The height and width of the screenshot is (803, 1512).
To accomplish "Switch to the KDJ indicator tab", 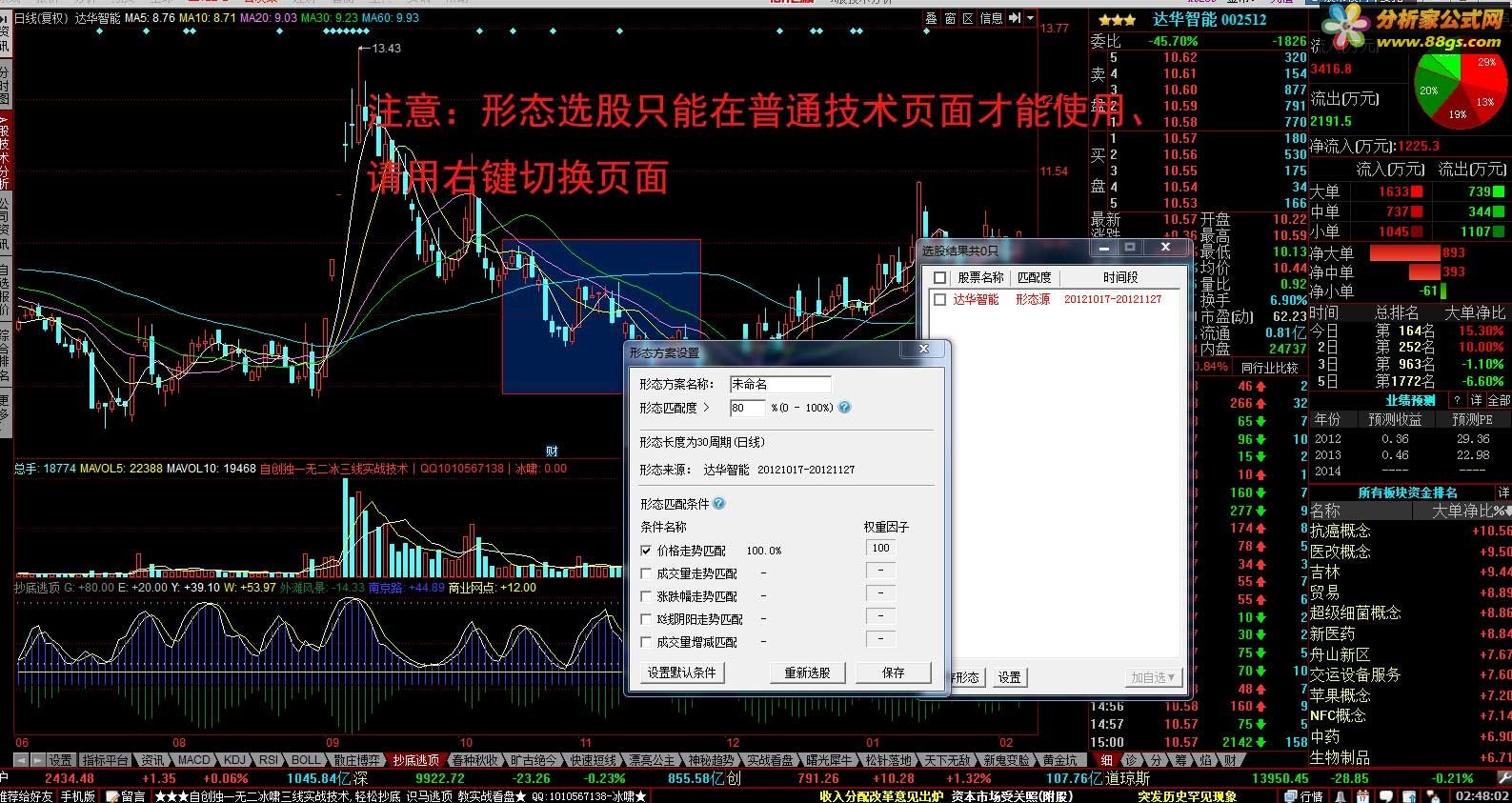I will coord(234,760).
